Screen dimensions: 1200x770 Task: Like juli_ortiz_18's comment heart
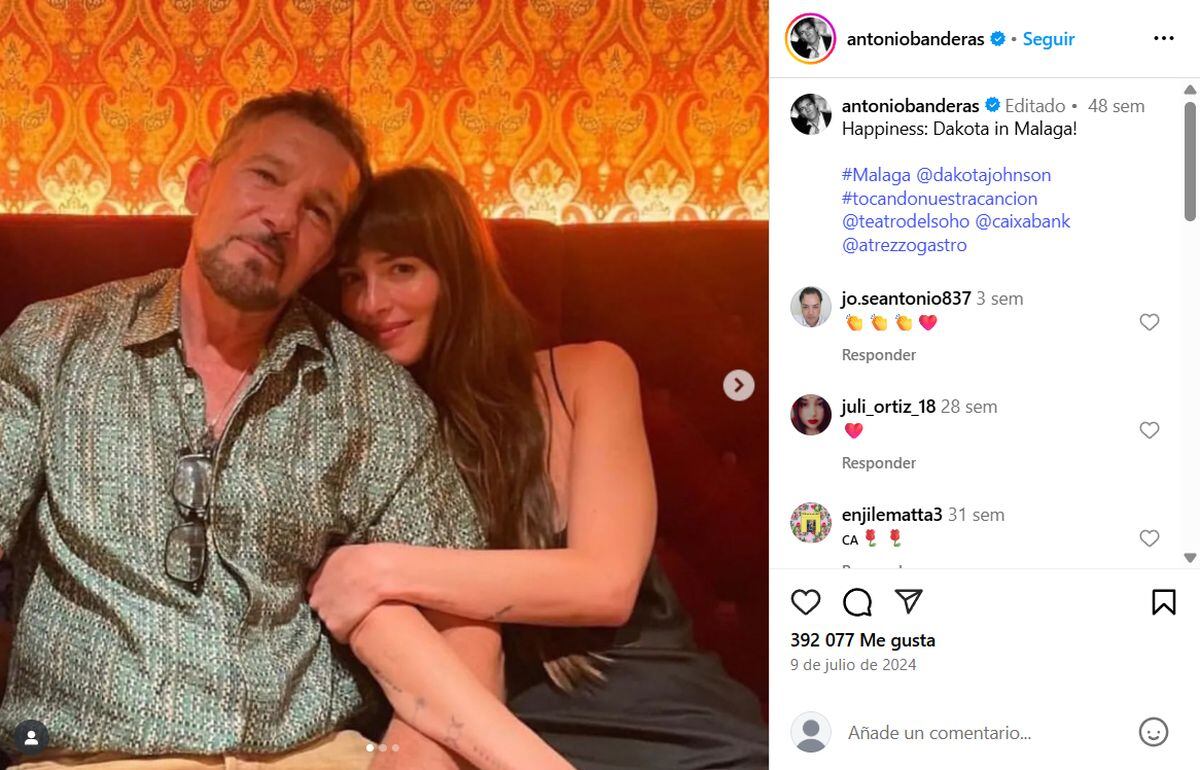coord(1149,430)
